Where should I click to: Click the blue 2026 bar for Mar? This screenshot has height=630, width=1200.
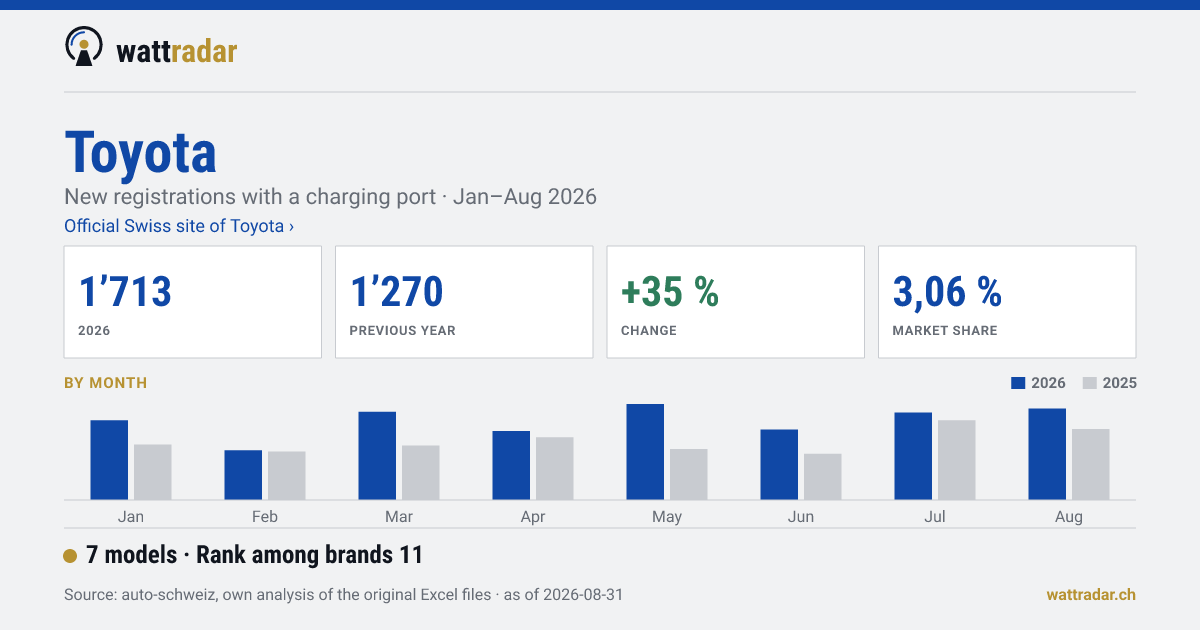point(377,456)
